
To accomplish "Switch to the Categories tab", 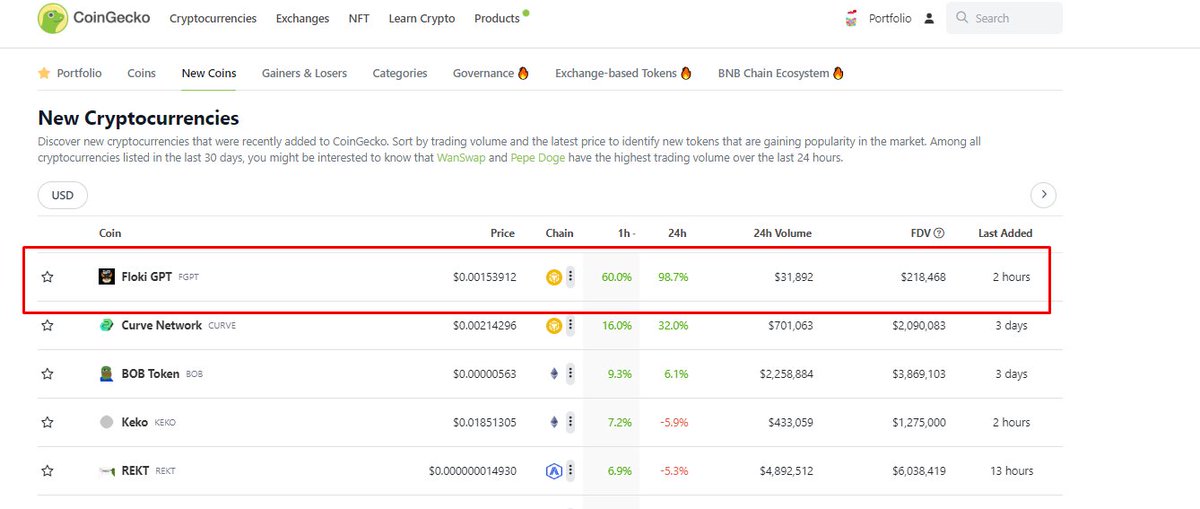I will (400, 73).
